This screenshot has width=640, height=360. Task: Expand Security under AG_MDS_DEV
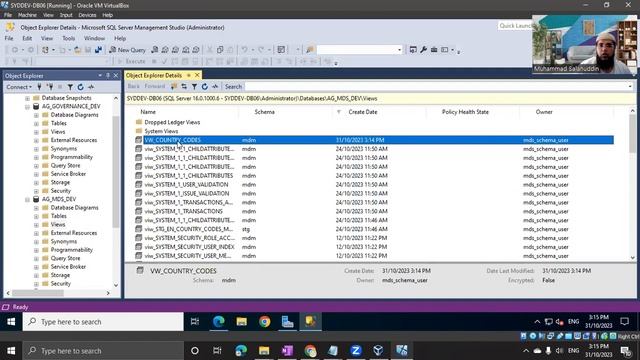pyautogui.click(x=36, y=284)
